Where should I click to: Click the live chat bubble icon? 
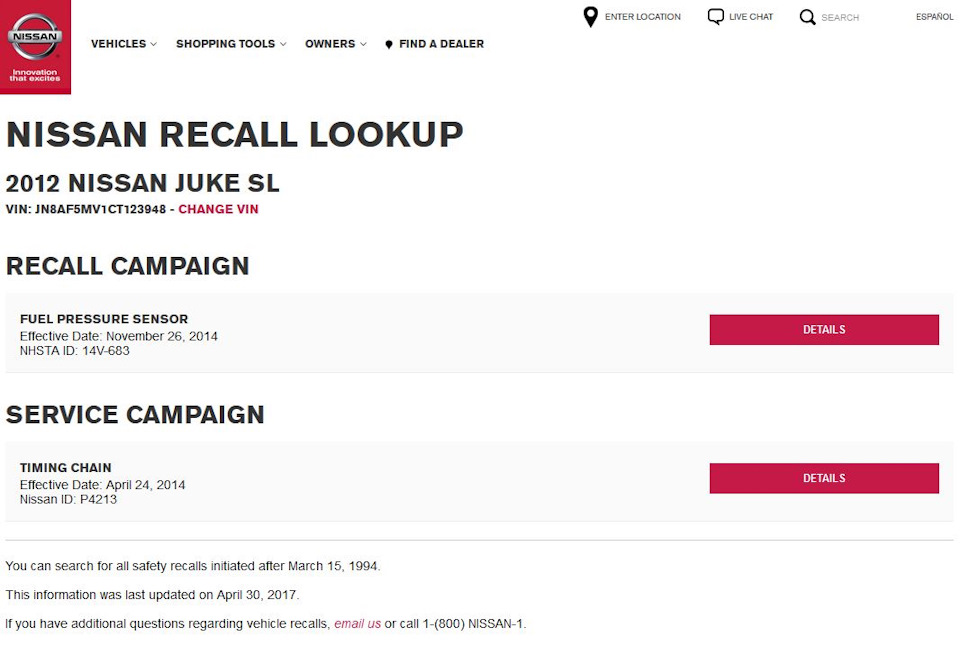[715, 17]
